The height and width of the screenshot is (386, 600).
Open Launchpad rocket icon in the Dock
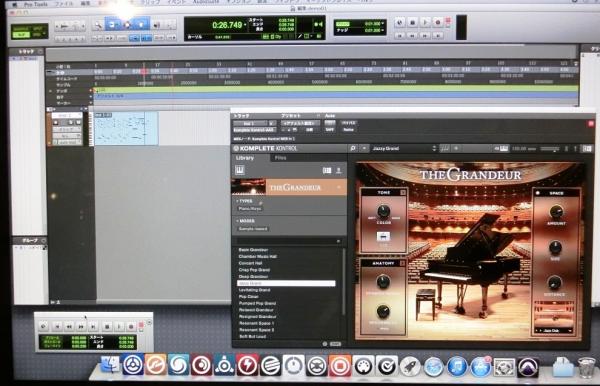click(410, 366)
